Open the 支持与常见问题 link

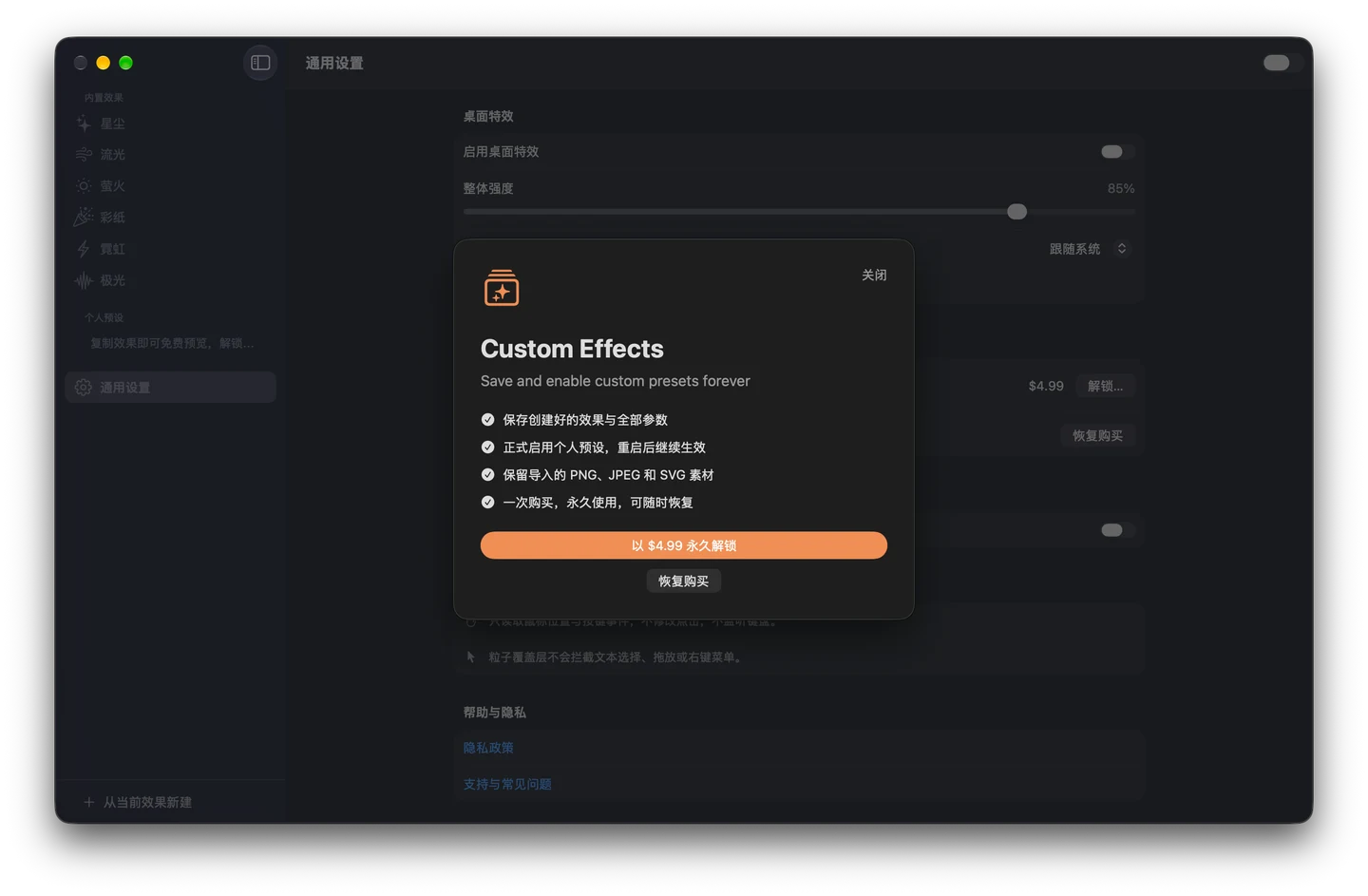(507, 784)
